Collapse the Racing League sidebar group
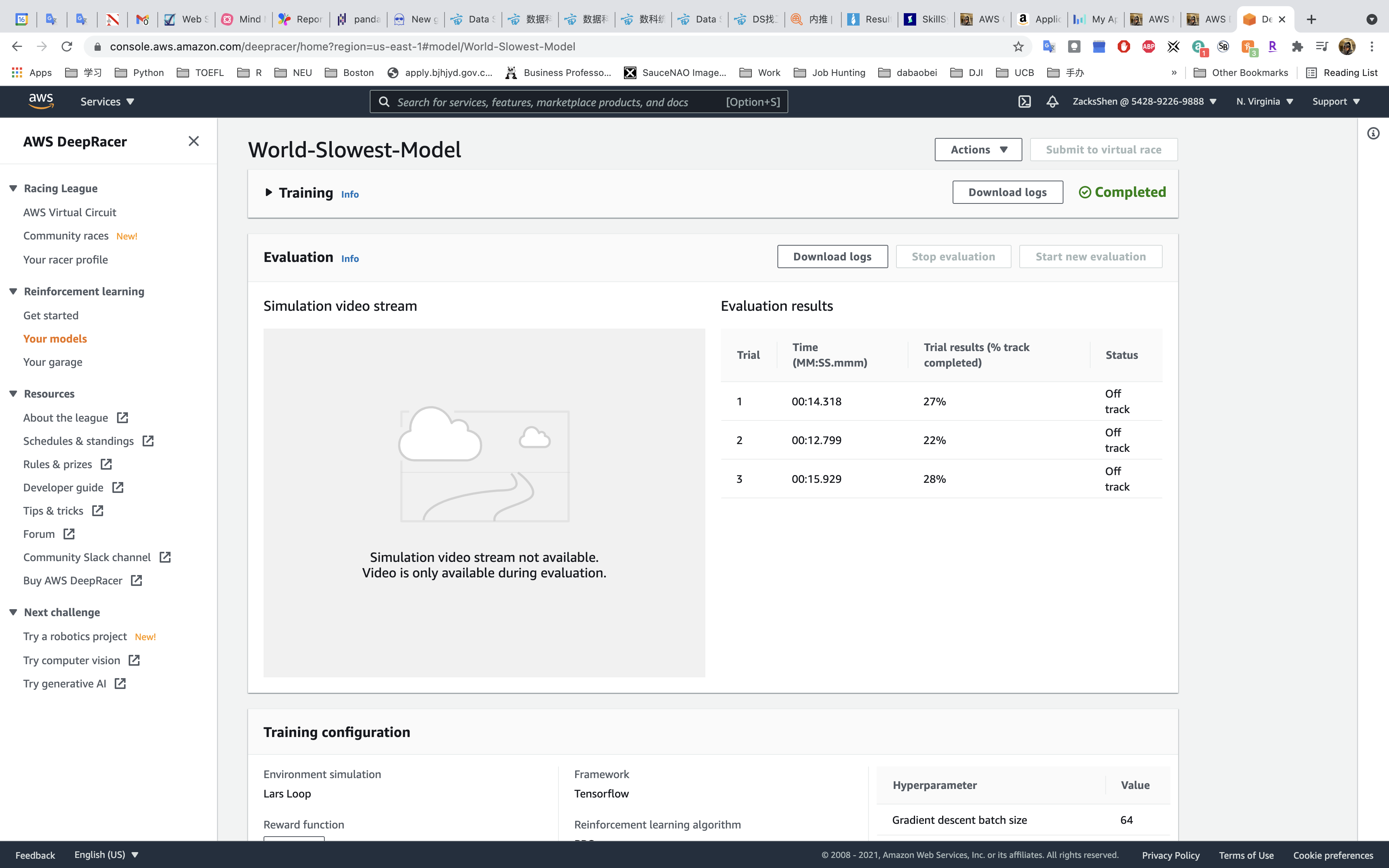1389x868 pixels. coord(13,188)
